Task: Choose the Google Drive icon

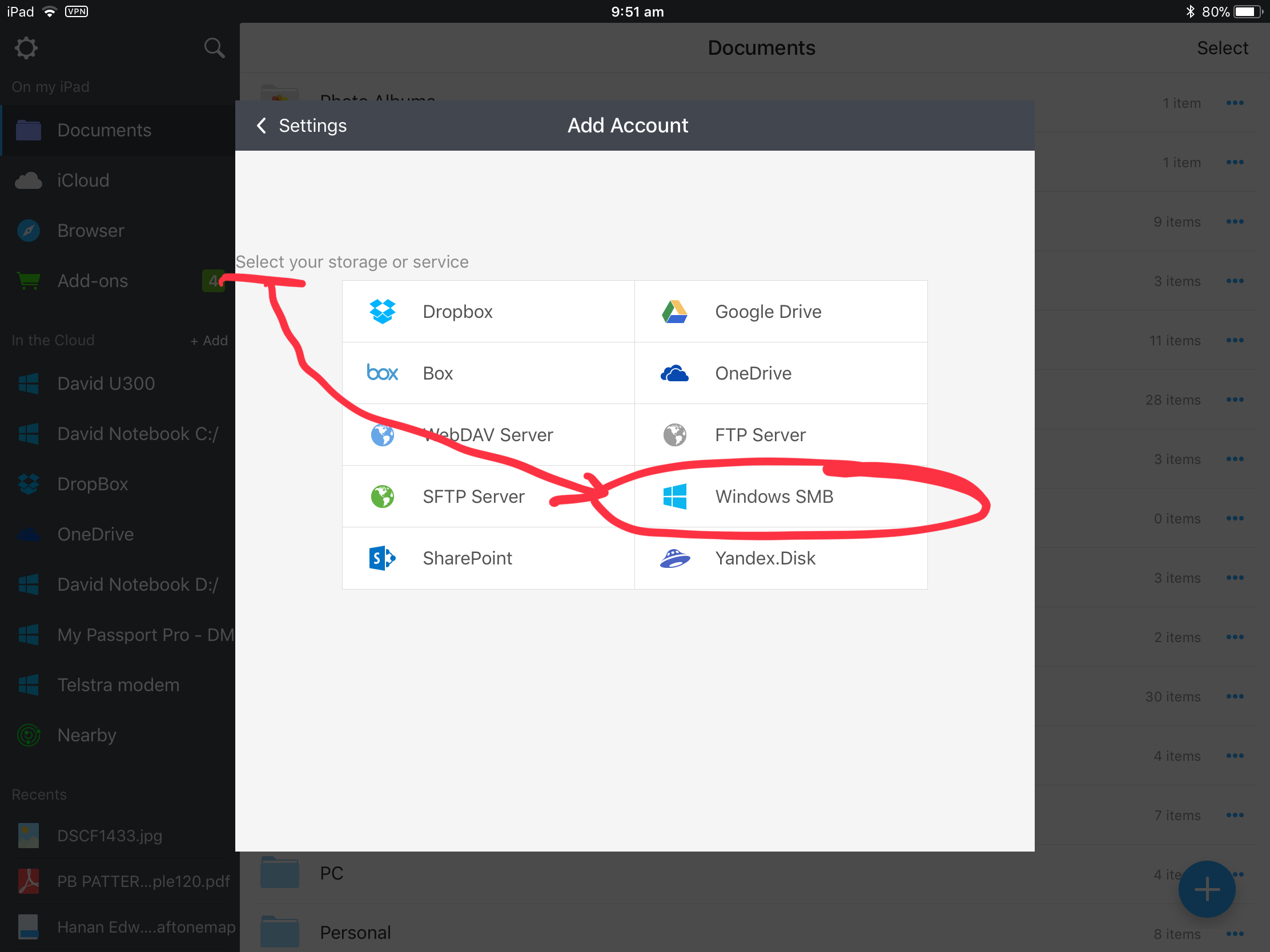Action: point(674,312)
